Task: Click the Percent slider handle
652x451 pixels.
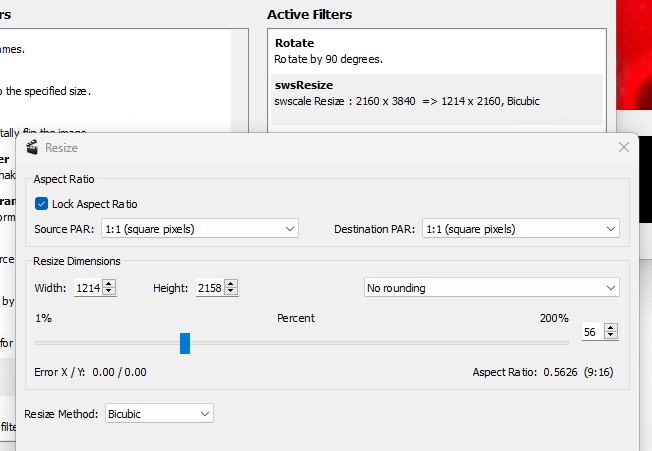Action: click(x=185, y=343)
